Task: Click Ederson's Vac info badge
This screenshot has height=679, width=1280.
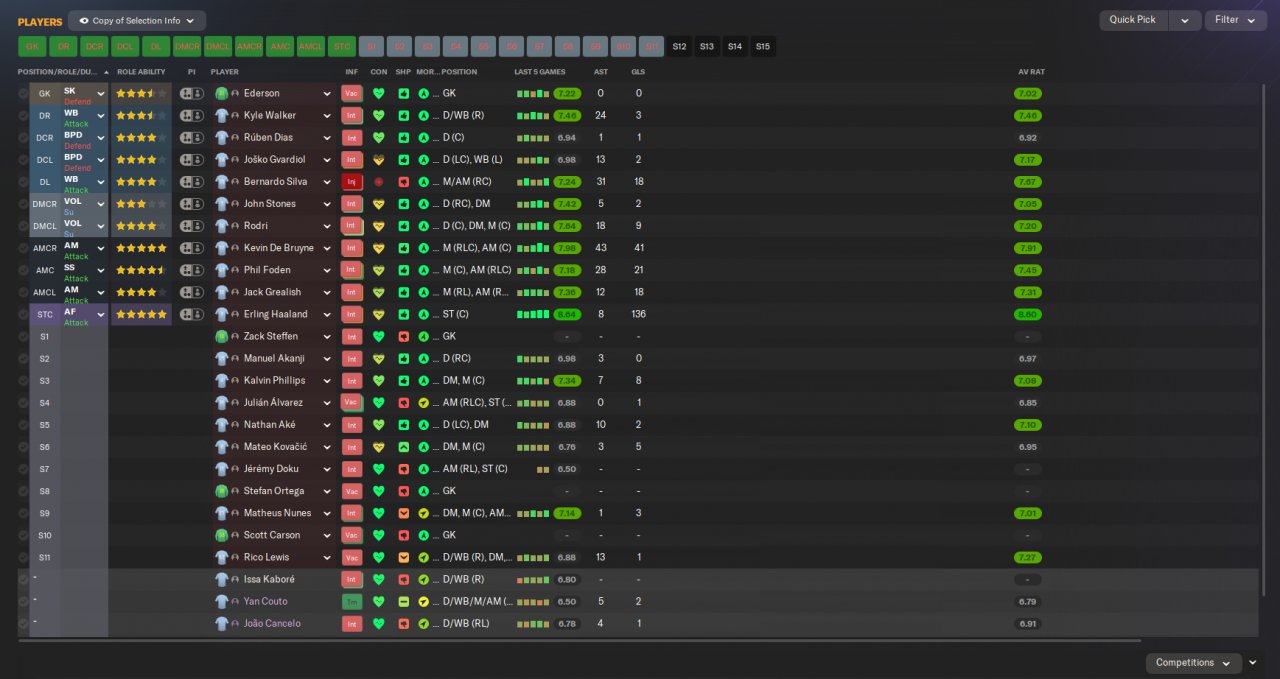Action: tap(351, 93)
